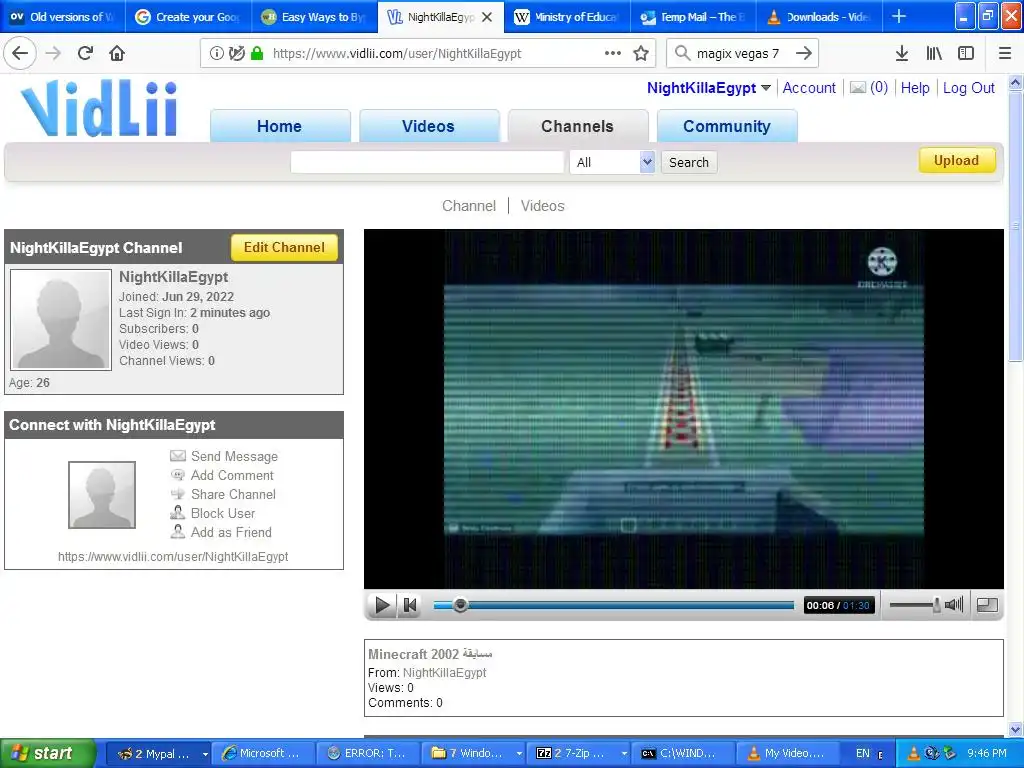
Task: Click the Block User icon
Action: (178, 513)
